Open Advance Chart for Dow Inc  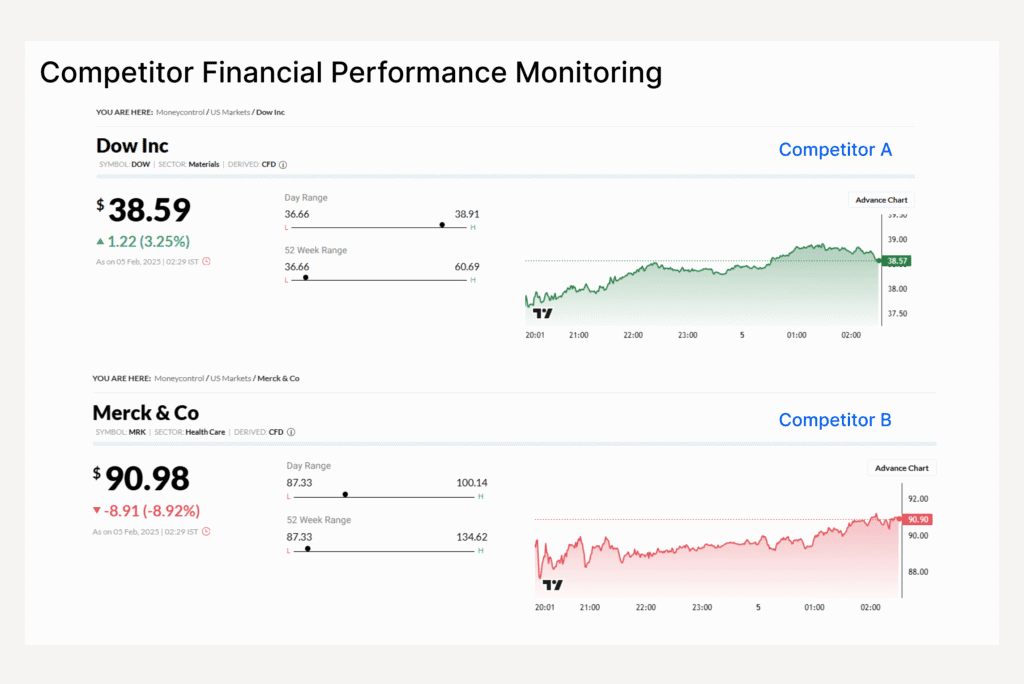click(x=881, y=199)
